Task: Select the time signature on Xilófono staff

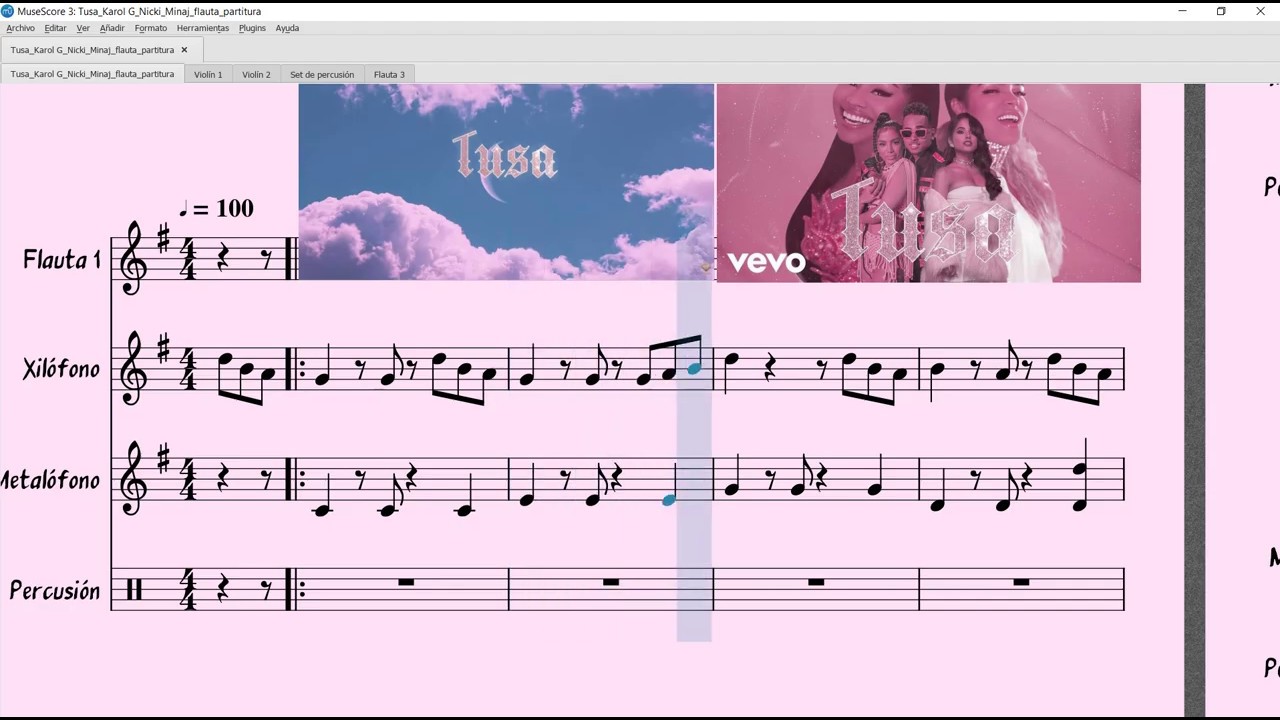Action: 189,369
